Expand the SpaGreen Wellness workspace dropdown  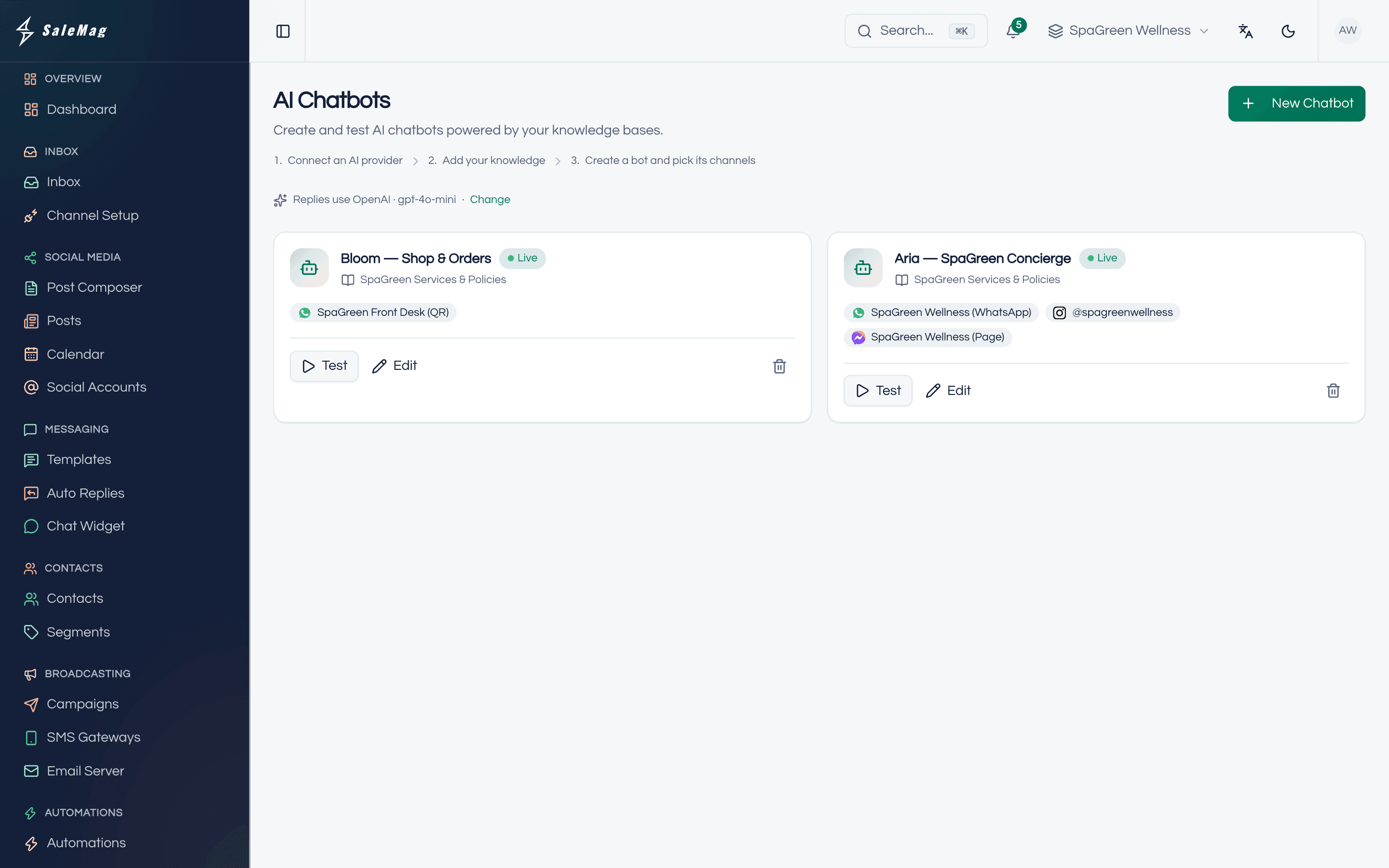(x=1129, y=31)
